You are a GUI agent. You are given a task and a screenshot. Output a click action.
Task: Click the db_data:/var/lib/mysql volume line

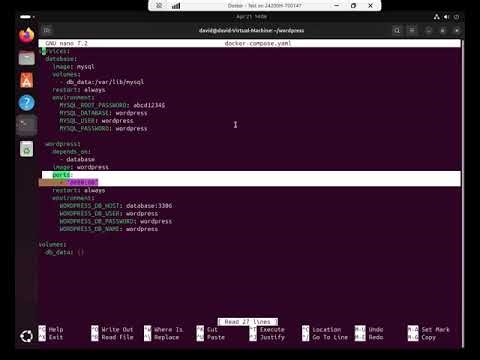101,82
